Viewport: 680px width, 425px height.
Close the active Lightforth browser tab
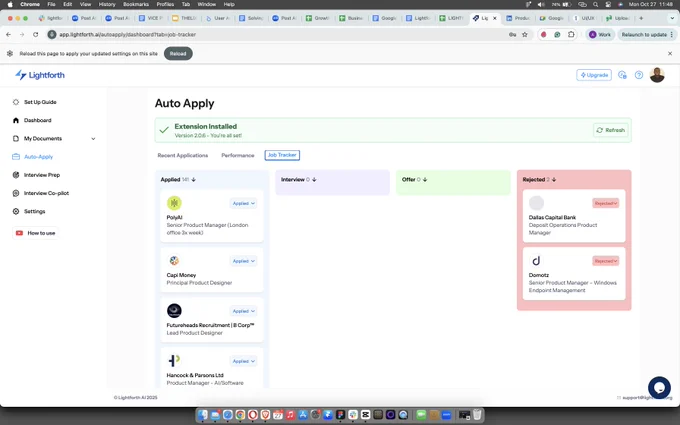(494, 18)
